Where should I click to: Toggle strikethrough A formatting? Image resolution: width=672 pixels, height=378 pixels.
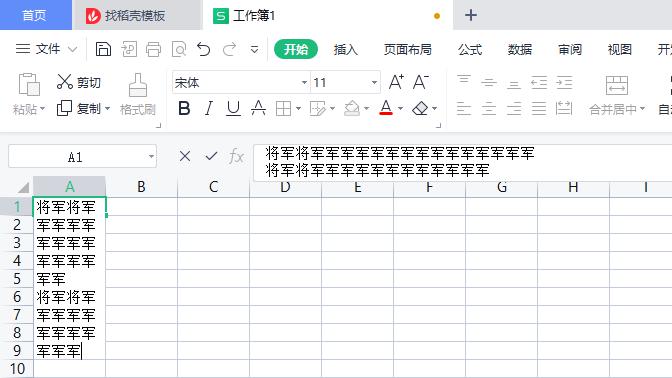tap(258, 108)
